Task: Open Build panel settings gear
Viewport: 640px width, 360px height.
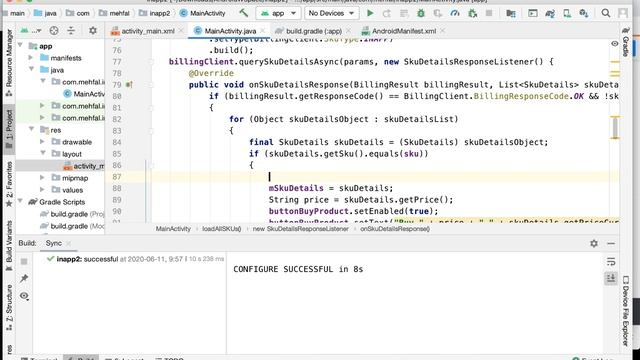Action: click(594, 244)
